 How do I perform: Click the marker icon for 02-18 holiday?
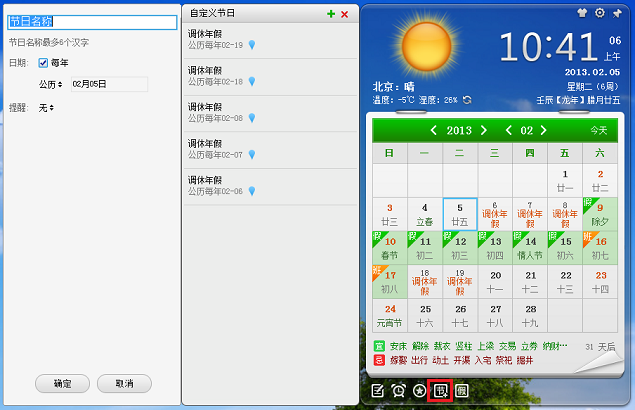pyautogui.click(x=252, y=81)
